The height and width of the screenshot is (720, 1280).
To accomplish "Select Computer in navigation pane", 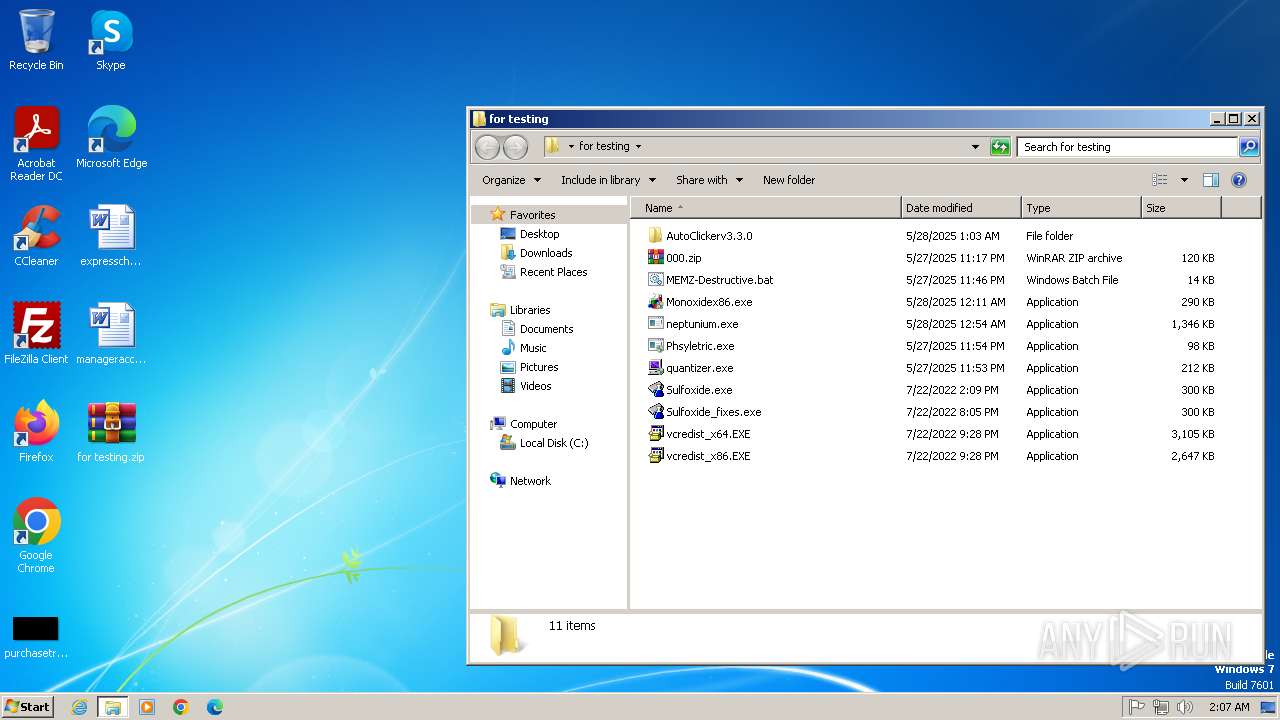I will [523, 424].
